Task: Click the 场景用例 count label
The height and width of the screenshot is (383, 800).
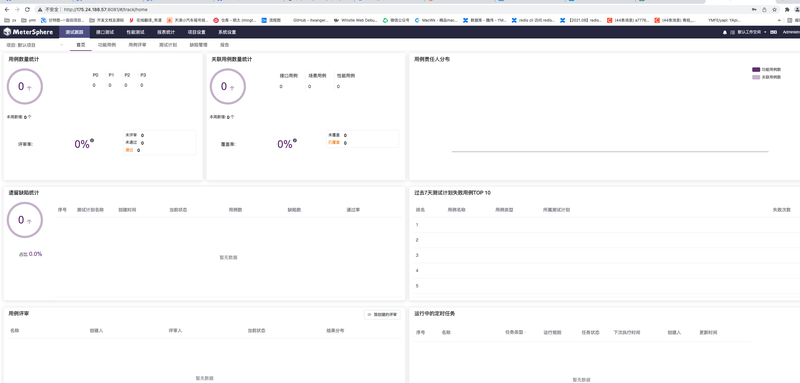Action: click(317, 75)
